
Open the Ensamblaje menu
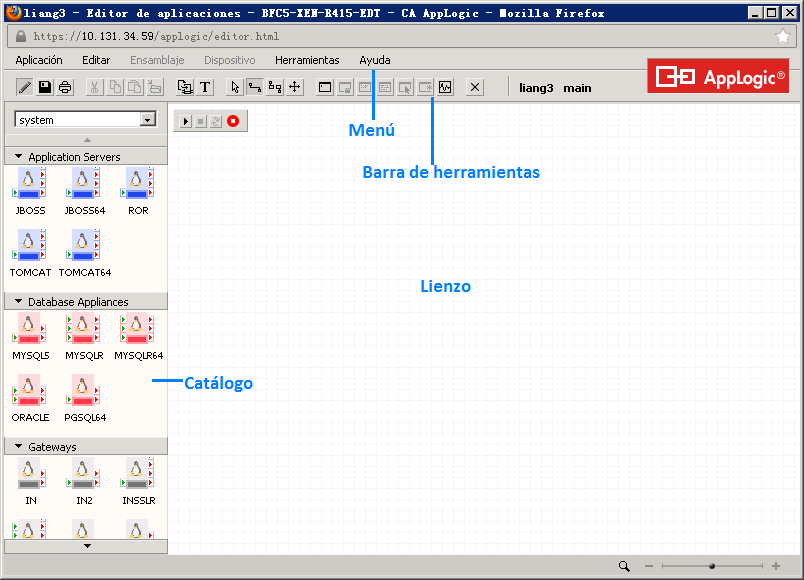point(157,60)
